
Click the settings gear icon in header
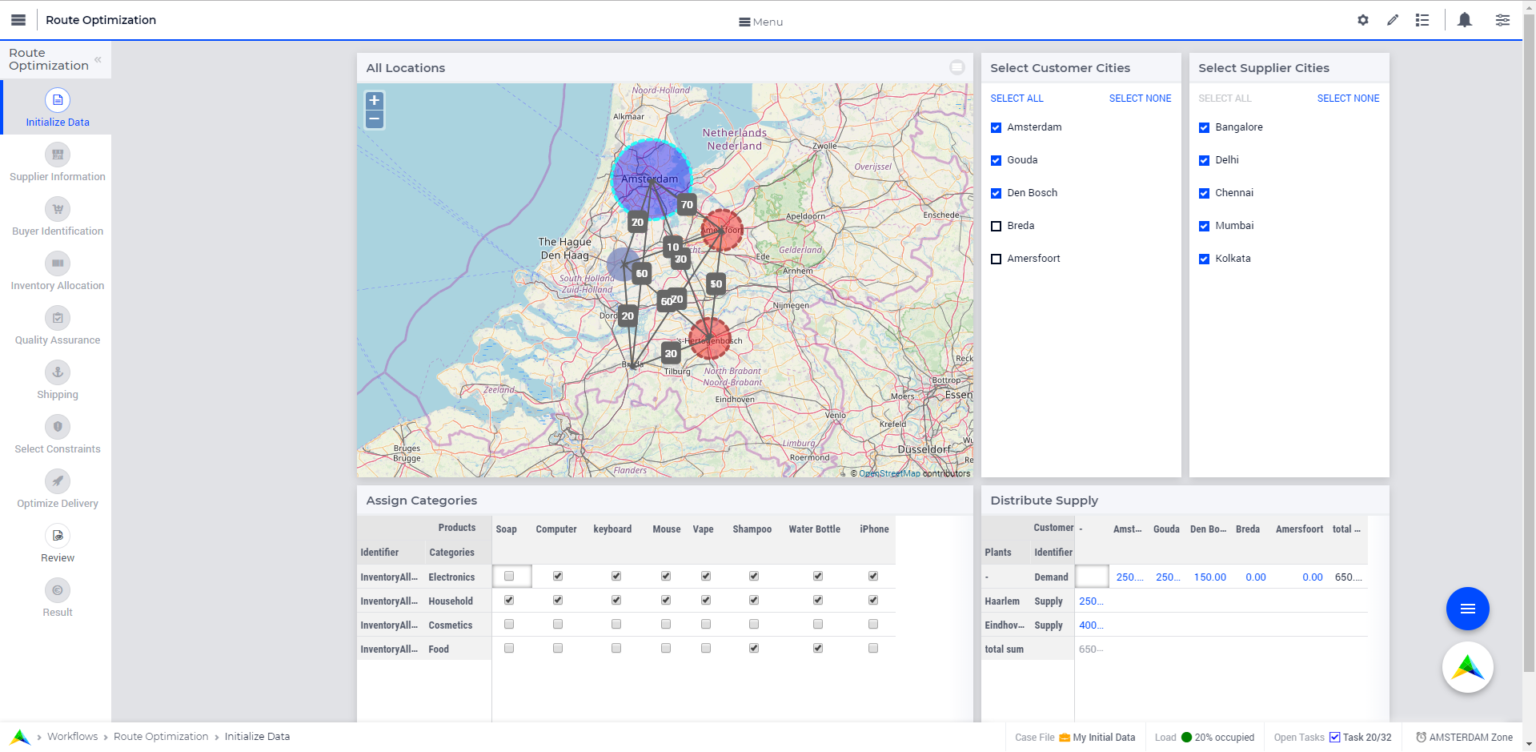pos(1362,20)
